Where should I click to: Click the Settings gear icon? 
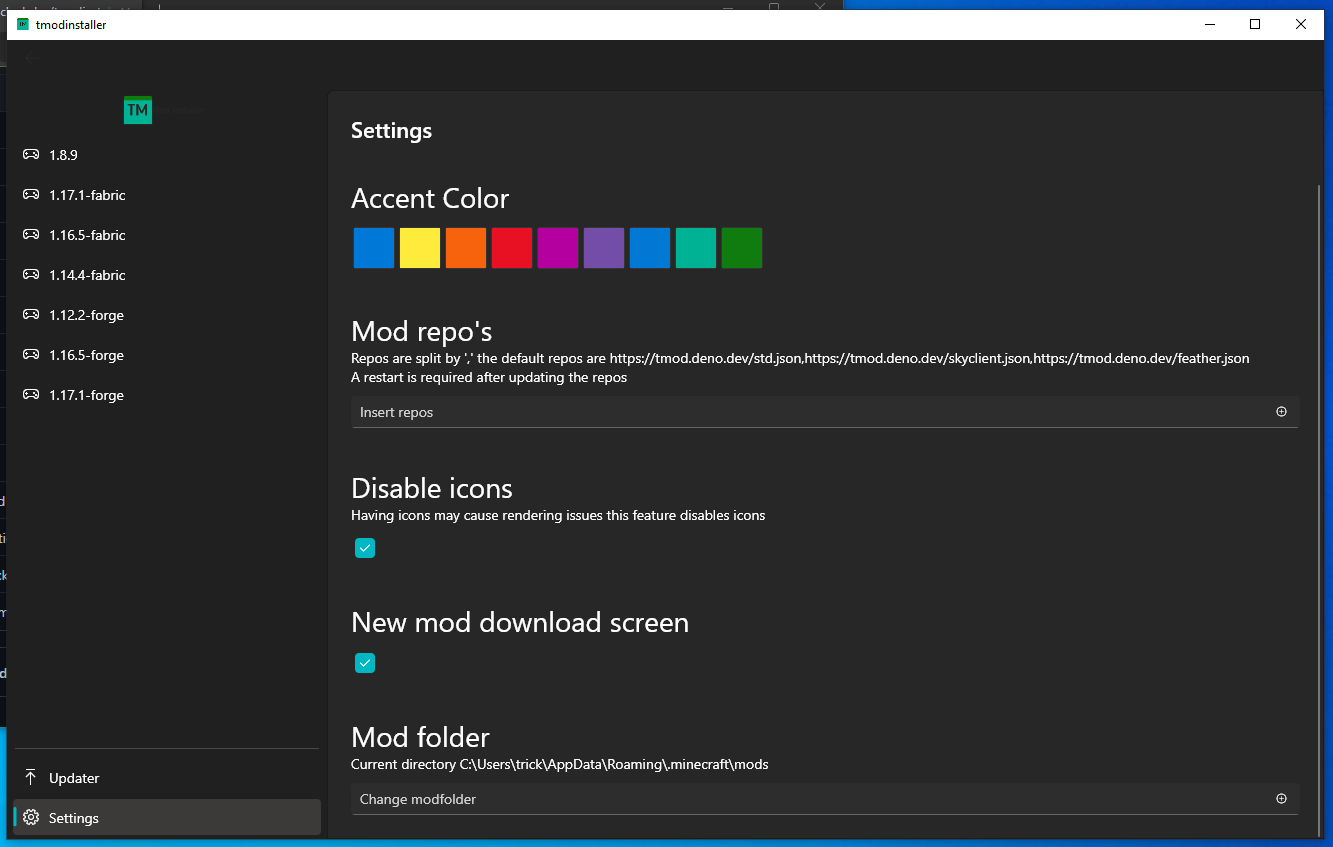click(x=31, y=818)
